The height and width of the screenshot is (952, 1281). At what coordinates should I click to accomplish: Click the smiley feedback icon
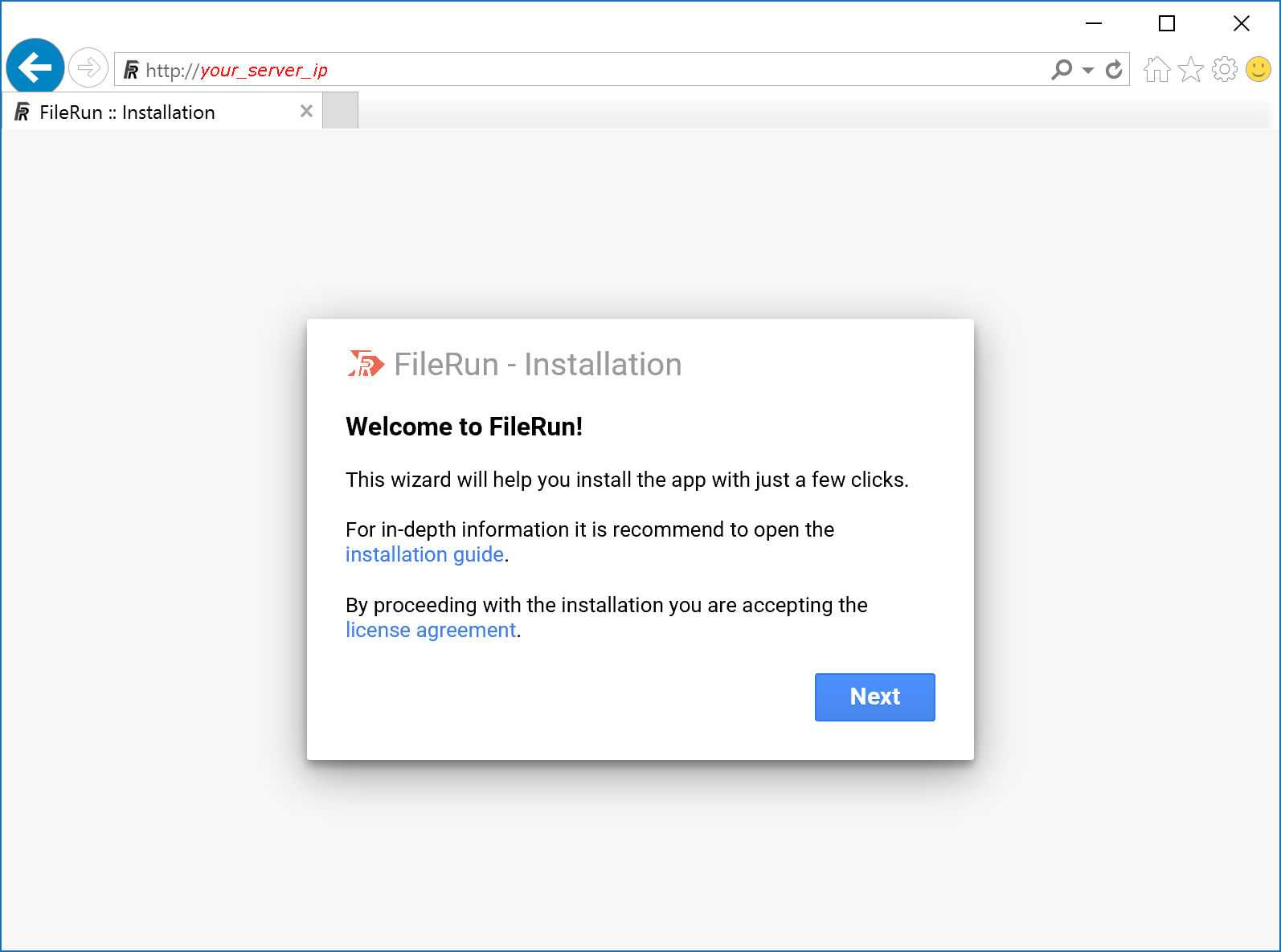[1258, 69]
